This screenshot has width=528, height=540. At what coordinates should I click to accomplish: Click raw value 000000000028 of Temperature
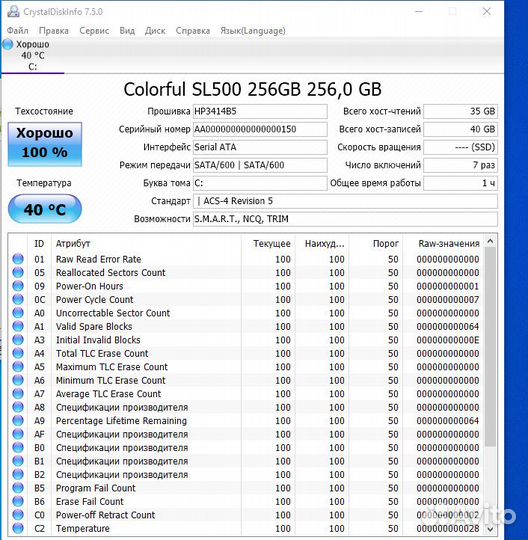[447, 528]
